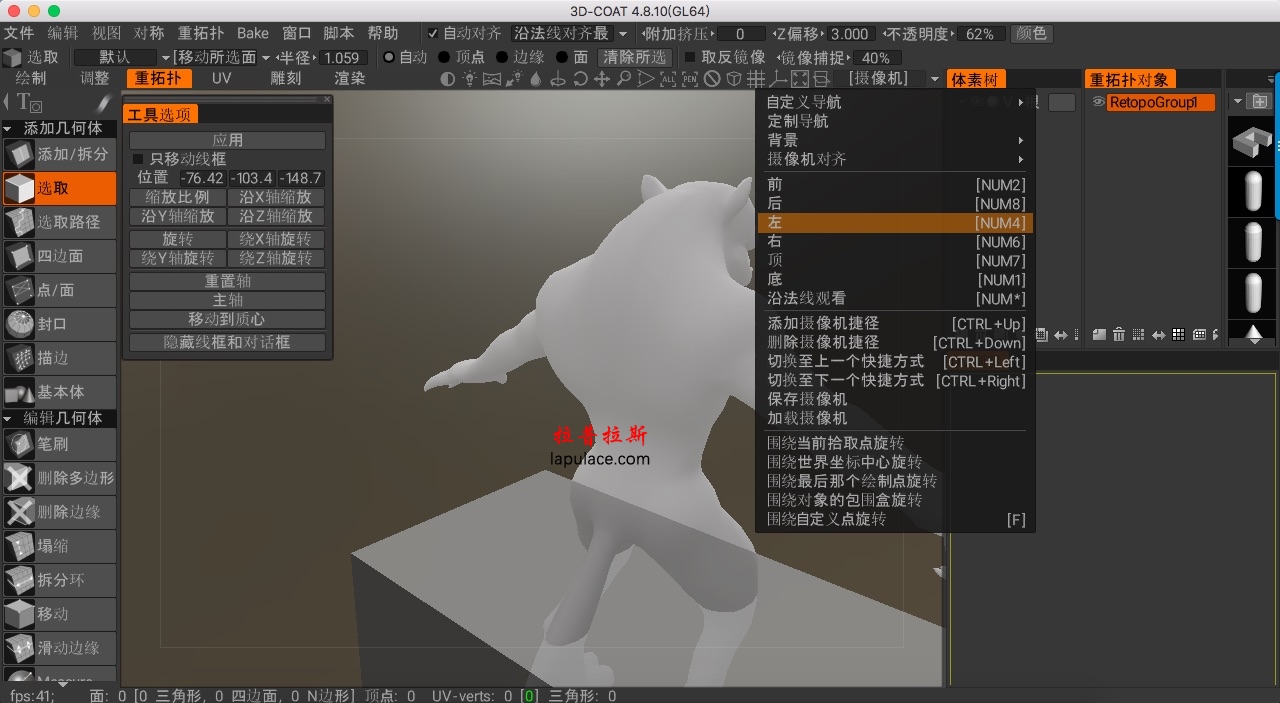This screenshot has width=1280, height=703.
Task: Select the 四边面 quads tool
Action: click(59, 256)
